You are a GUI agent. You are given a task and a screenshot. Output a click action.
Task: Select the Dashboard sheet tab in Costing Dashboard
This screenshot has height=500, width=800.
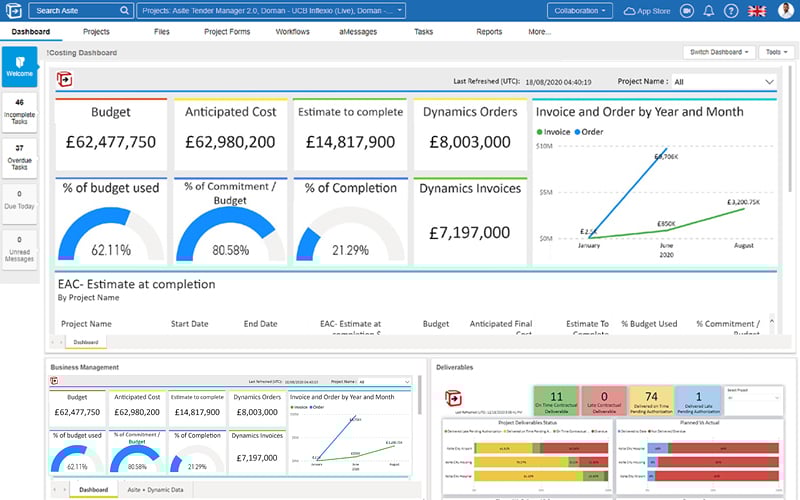86,342
